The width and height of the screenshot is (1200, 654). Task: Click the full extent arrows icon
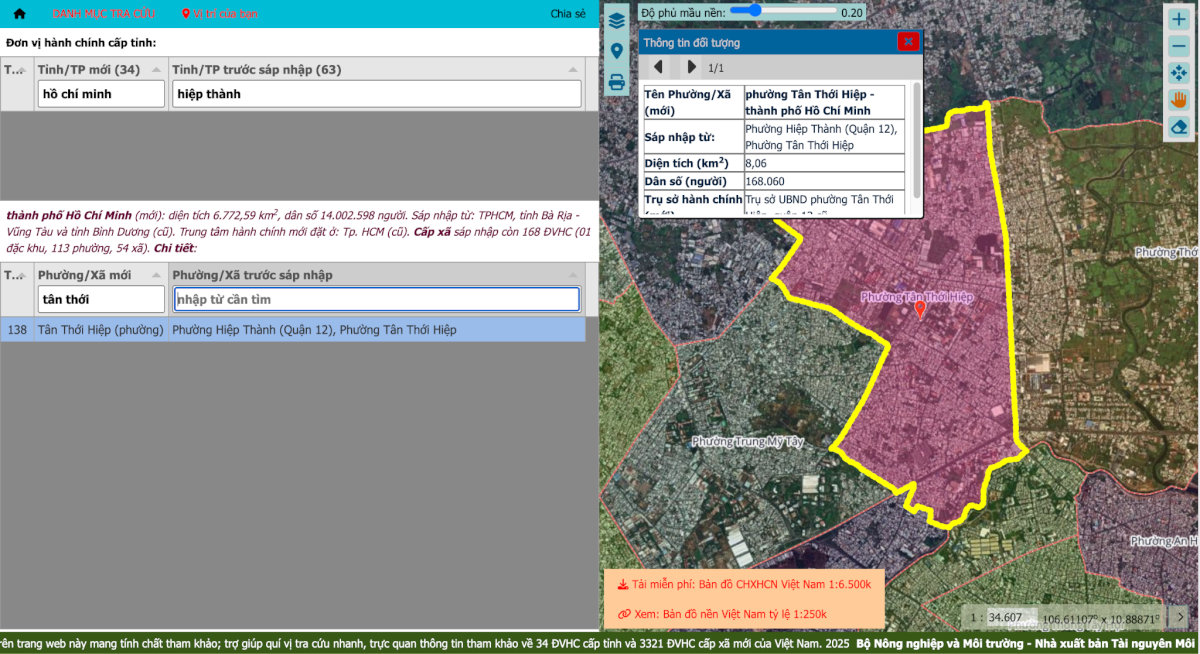click(1179, 73)
